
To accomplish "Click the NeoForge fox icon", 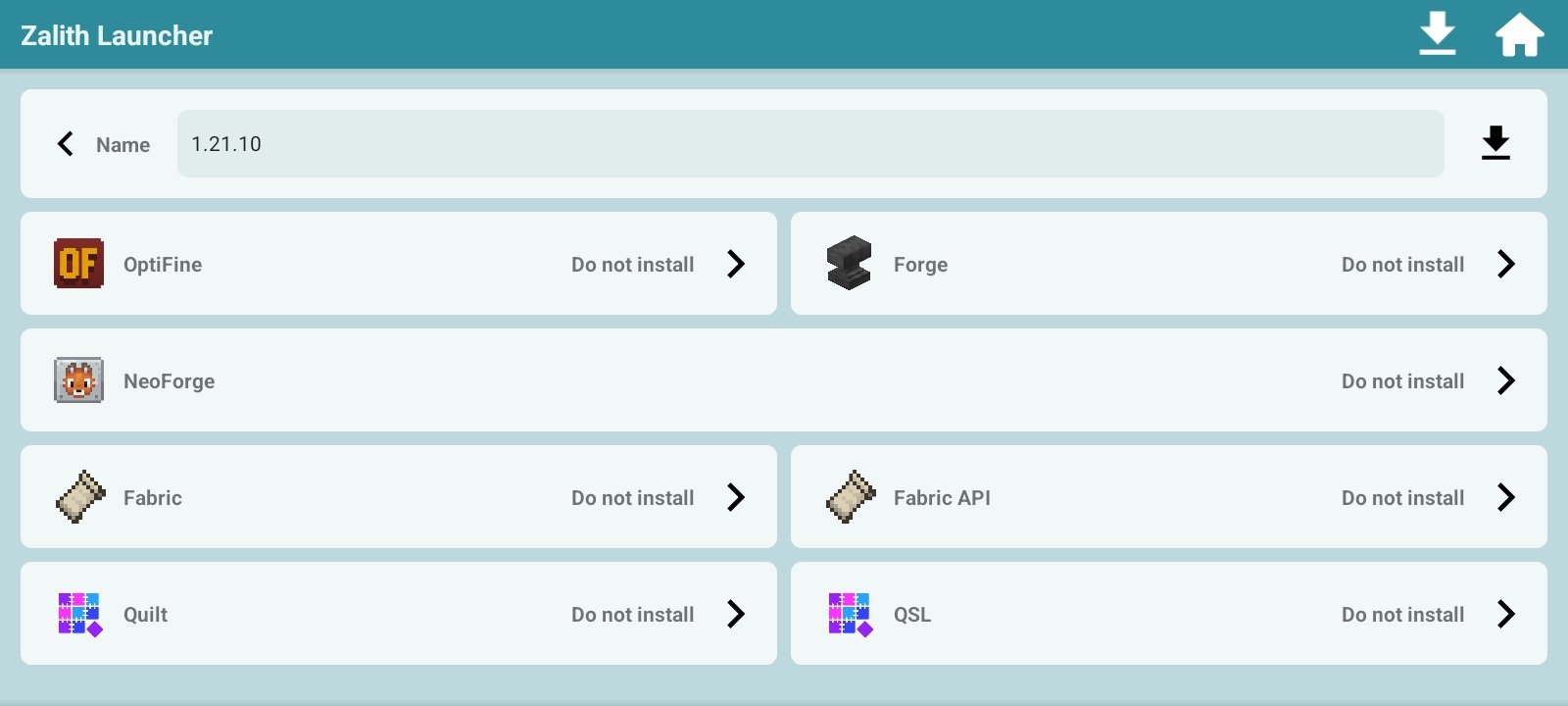I will point(78,380).
